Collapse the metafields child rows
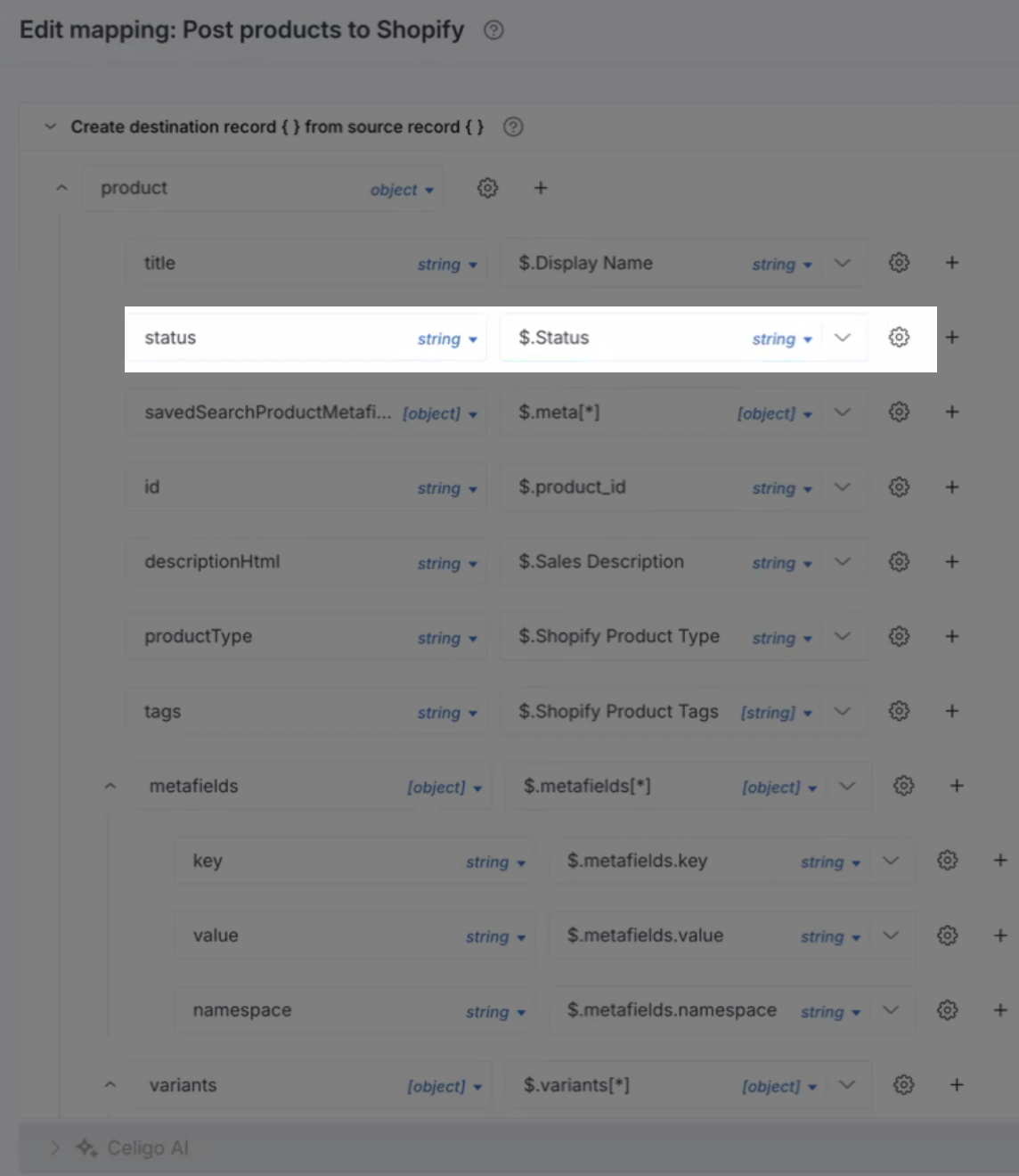The width and height of the screenshot is (1019, 1176). click(x=110, y=786)
